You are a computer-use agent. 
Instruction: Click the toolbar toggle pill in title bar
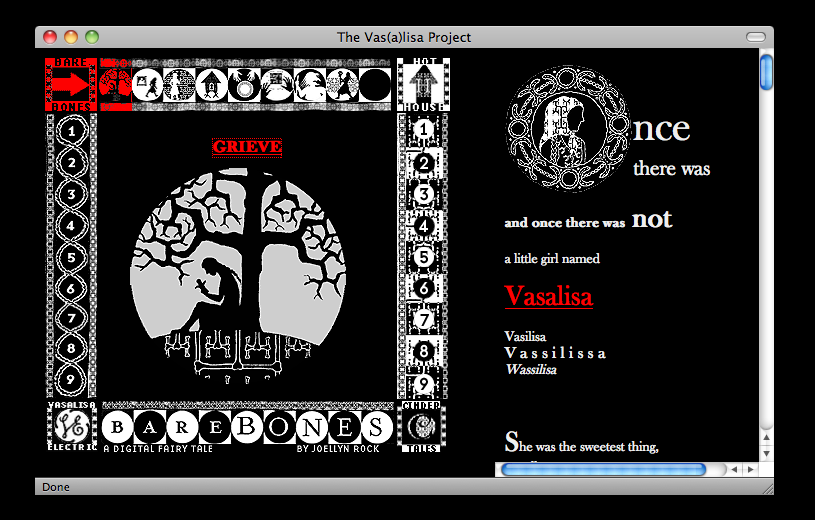pyautogui.click(x=755, y=37)
